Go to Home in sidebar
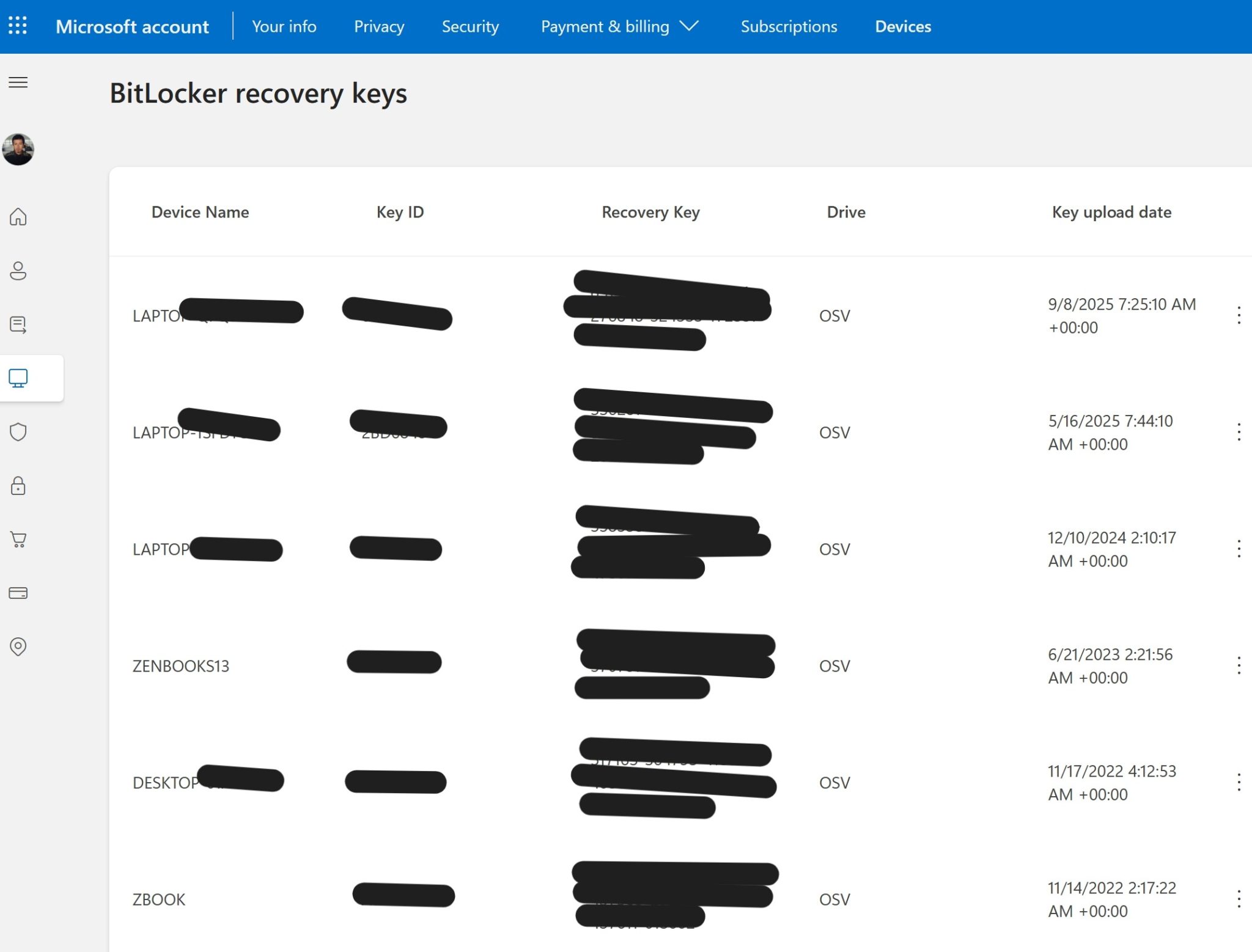Viewport: 1252px width, 952px height. [18, 216]
